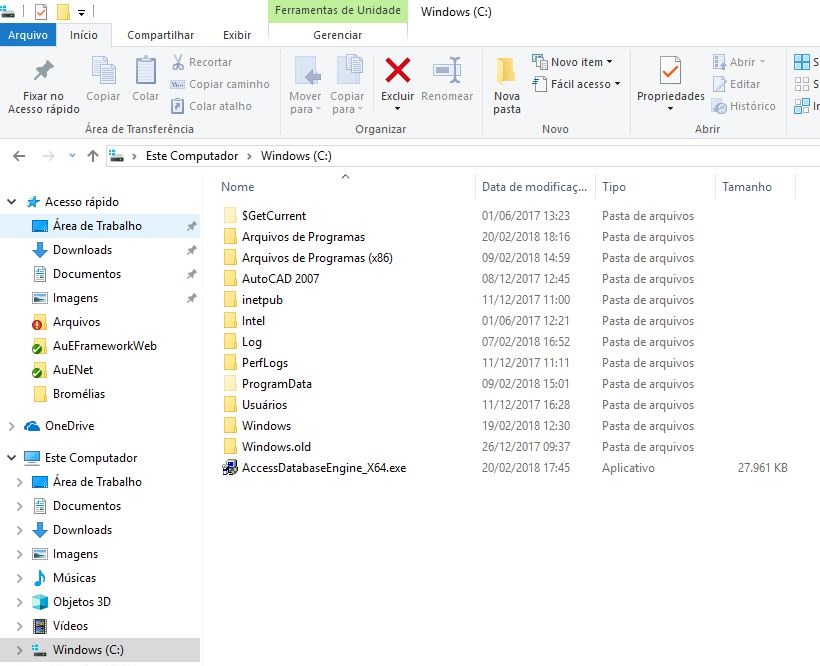This screenshot has width=820, height=666.
Task: Expand the OneDrive tree node
Action: coord(12,426)
